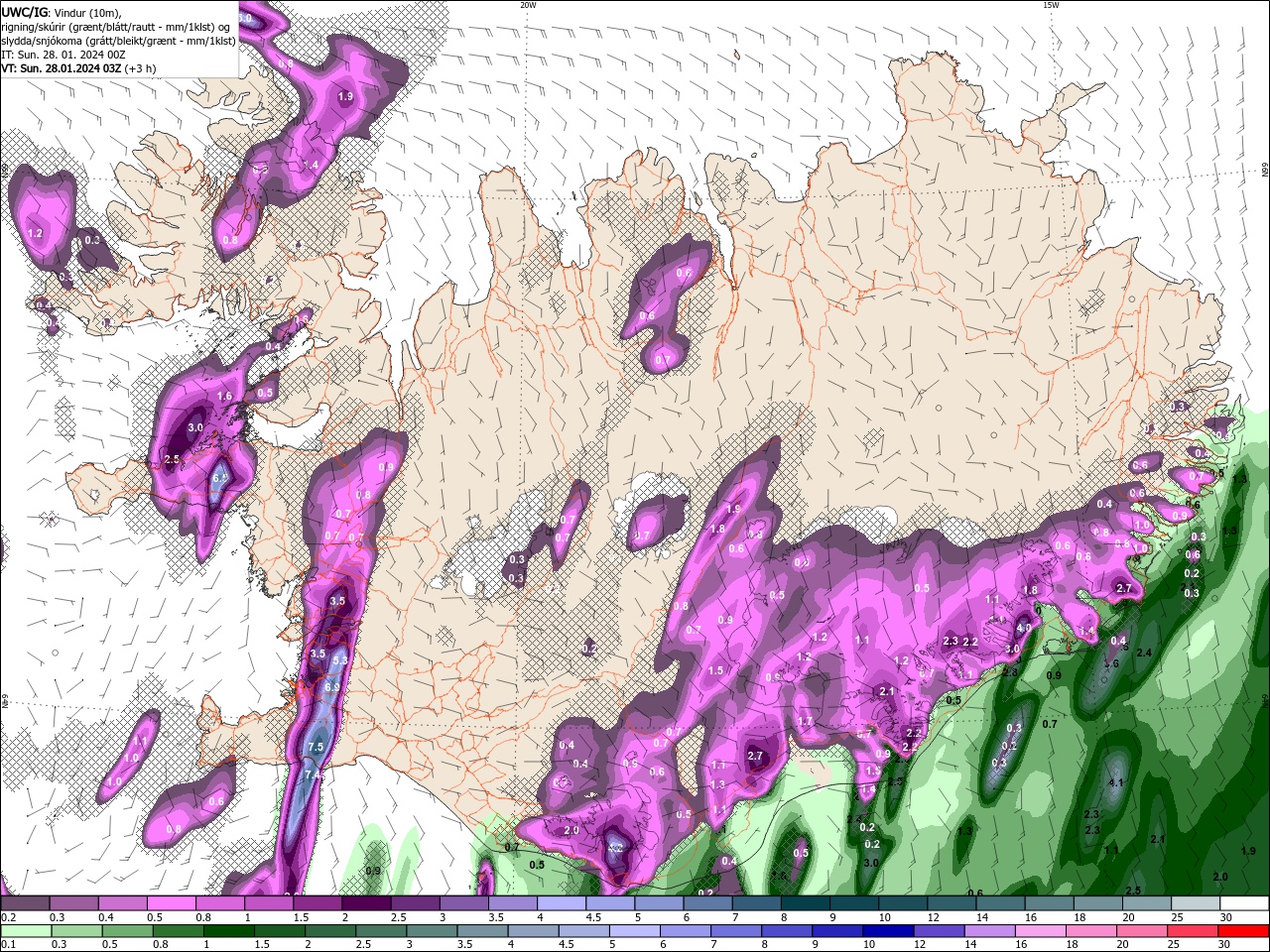This screenshot has height=952, width=1270.
Task: Click the 7.4 precipitation value on map
Action: click(312, 774)
